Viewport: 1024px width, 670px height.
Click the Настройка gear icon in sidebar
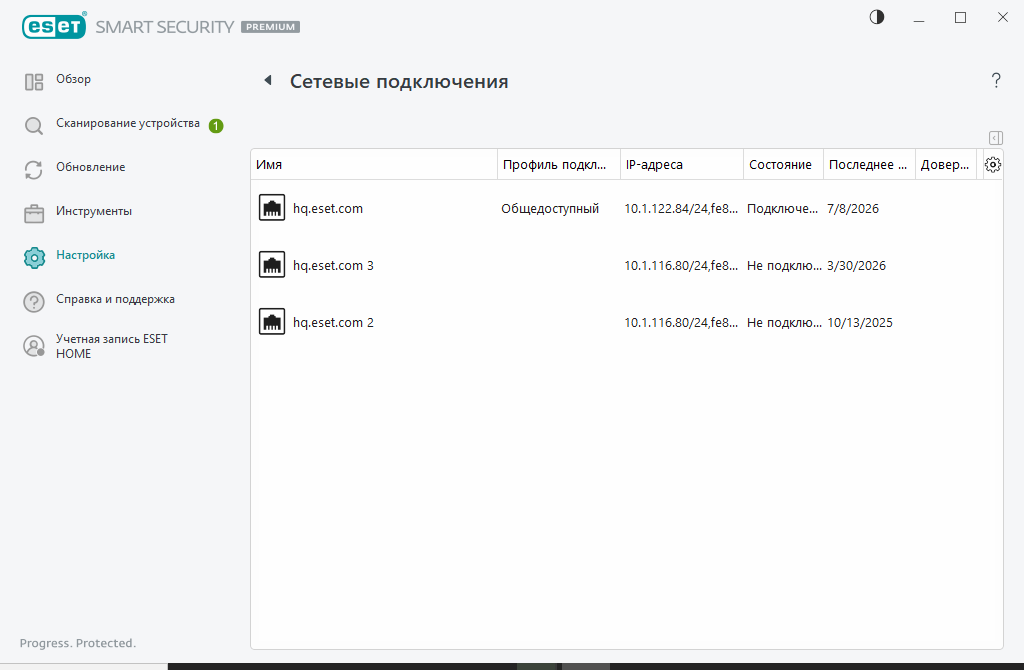(x=34, y=258)
